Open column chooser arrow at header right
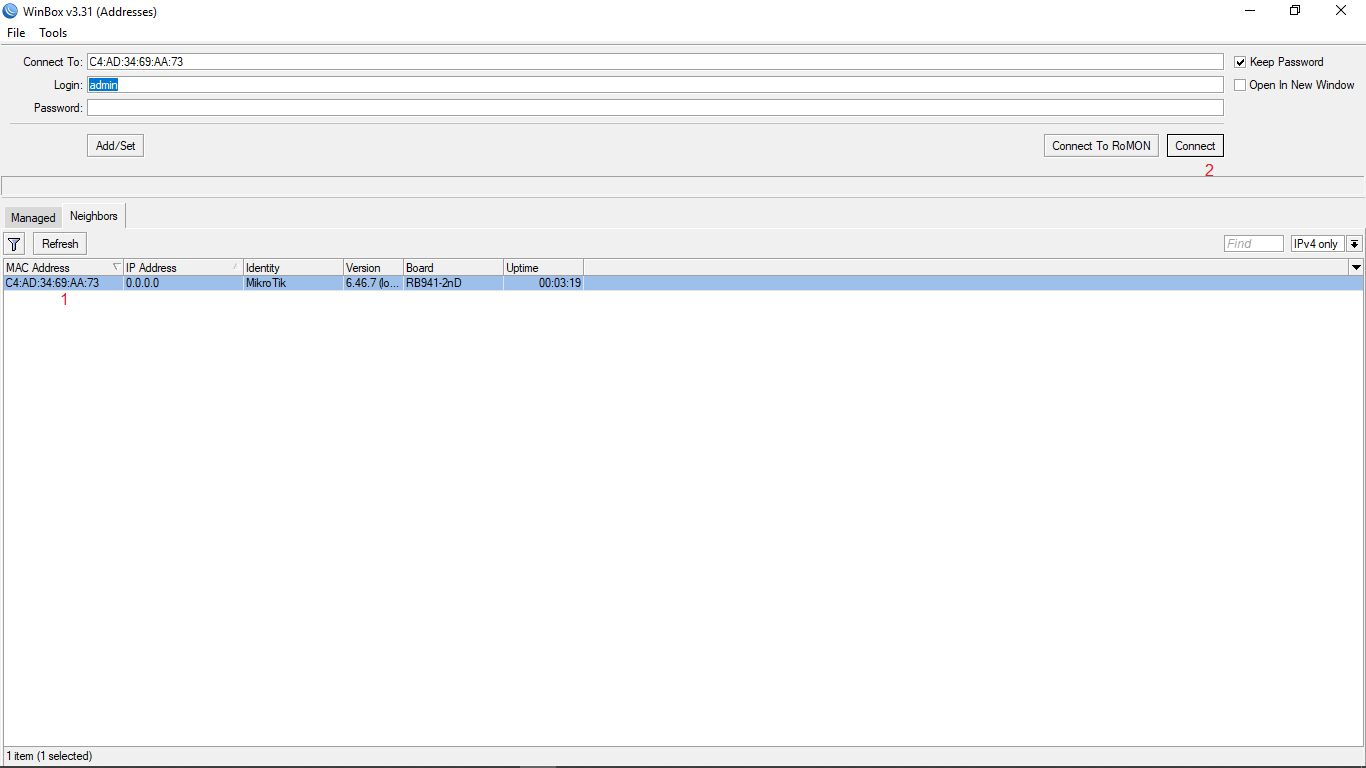This screenshot has width=1366, height=768. (x=1356, y=267)
